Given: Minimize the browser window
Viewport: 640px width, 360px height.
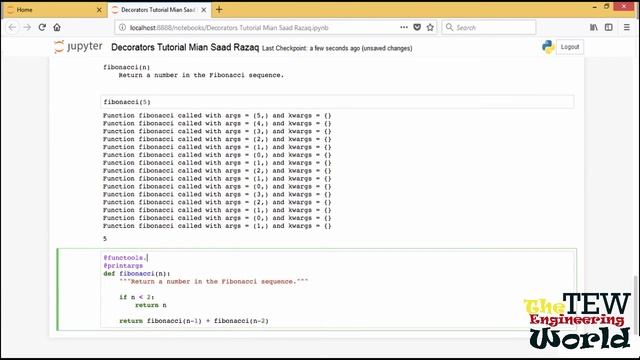Looking at the screenshot, I should pyautogui.click(x=594, y=7).
